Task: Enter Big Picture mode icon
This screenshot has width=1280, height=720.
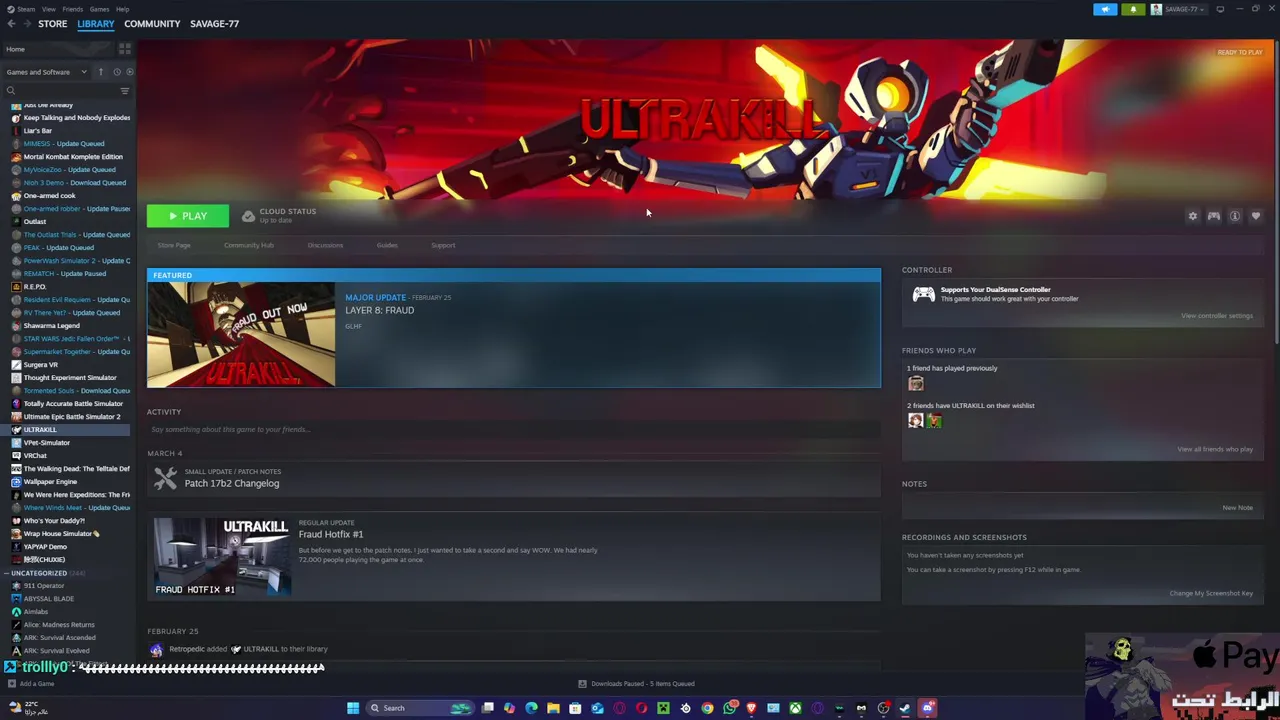Action: [1220, 9]
